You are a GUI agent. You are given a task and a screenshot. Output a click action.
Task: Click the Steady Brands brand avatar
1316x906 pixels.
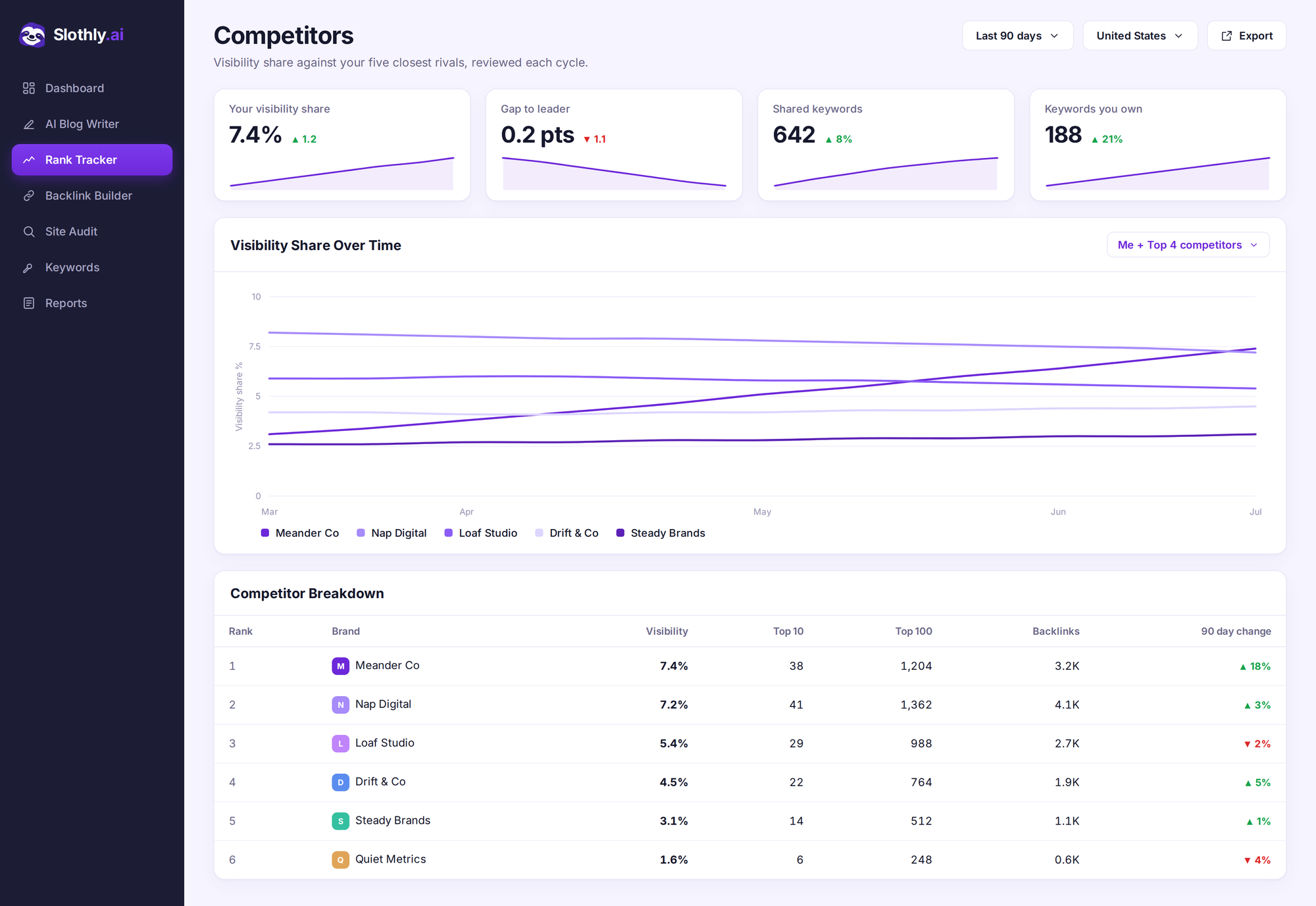(x=340, y=821)
